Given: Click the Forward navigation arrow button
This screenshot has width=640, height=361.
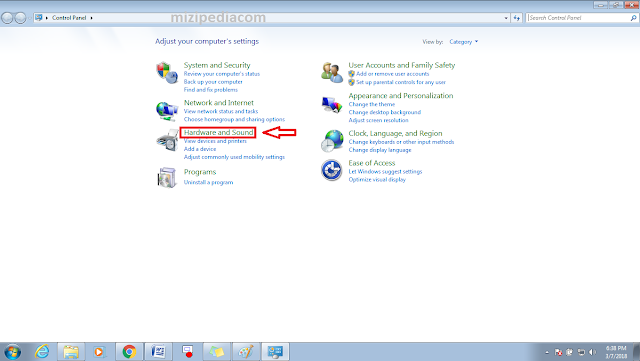Looking at the screenshot, I should pyautogui.click(x=20, y=18).
